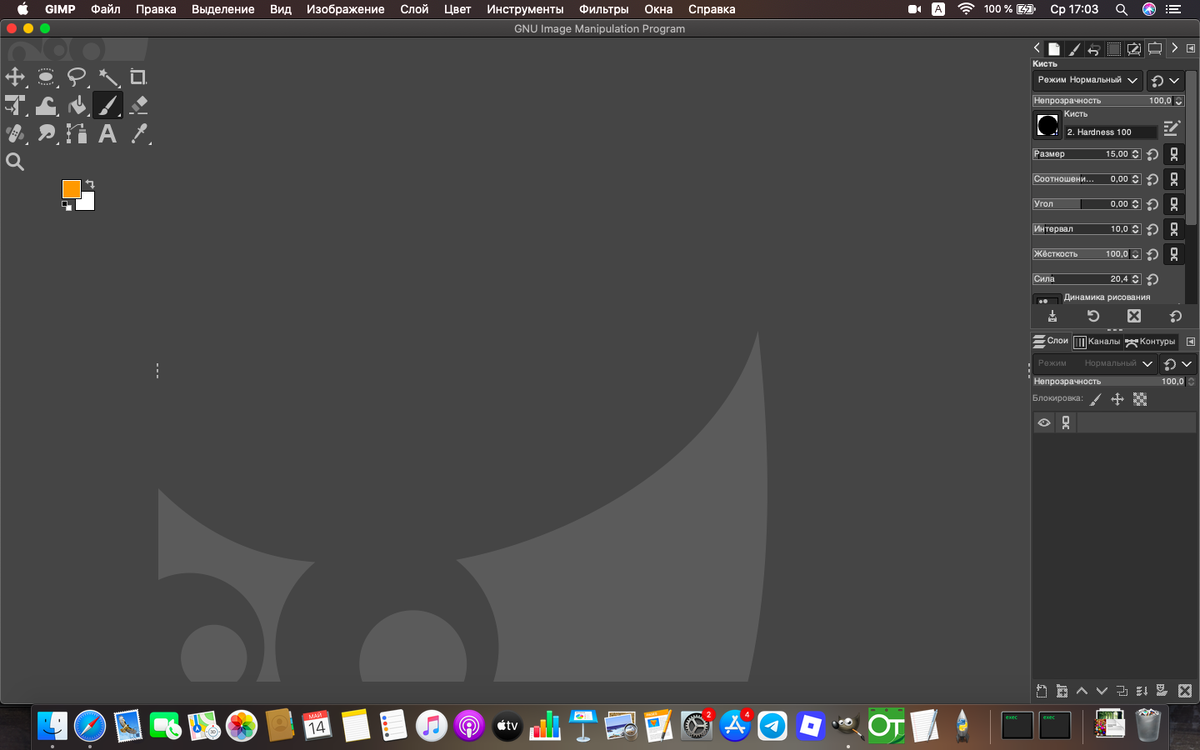
Task: Choose the Free Select lasso tool
Action: pyautogui.click(x=77, y=77)
